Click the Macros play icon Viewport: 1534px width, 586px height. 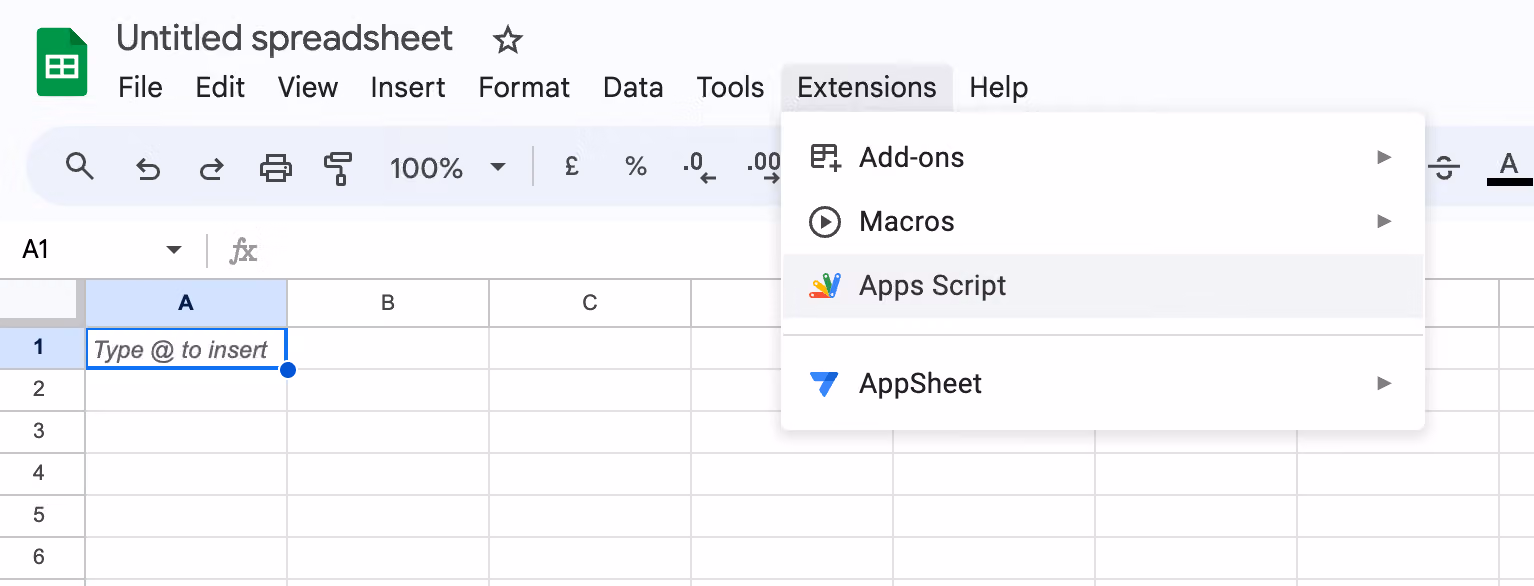[825, 222]
